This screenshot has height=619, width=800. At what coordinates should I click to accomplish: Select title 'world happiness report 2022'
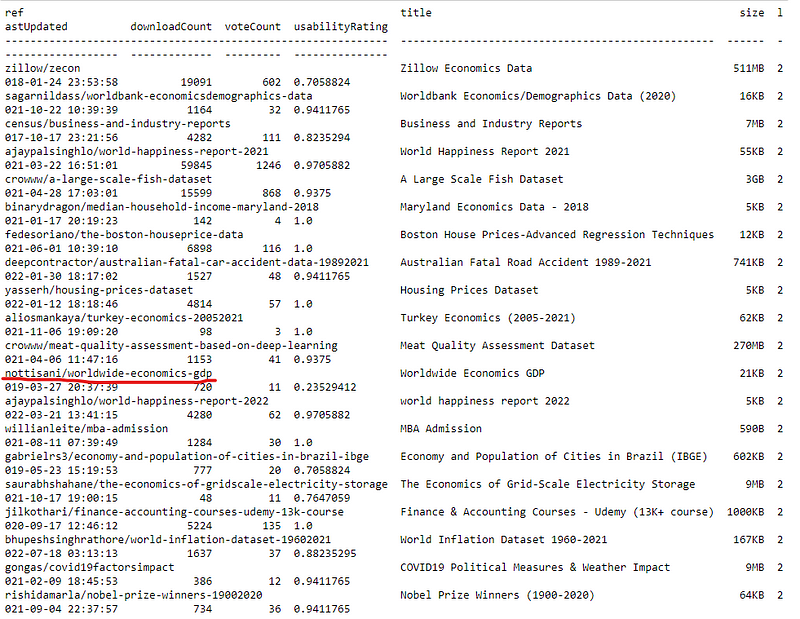pyautogui.click(x=485, y=401)
